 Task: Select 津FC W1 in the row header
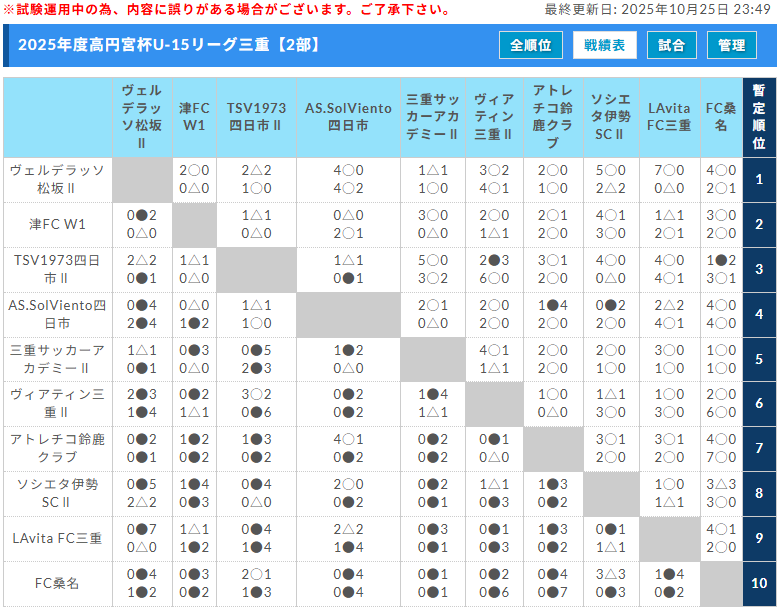[57, 224]
